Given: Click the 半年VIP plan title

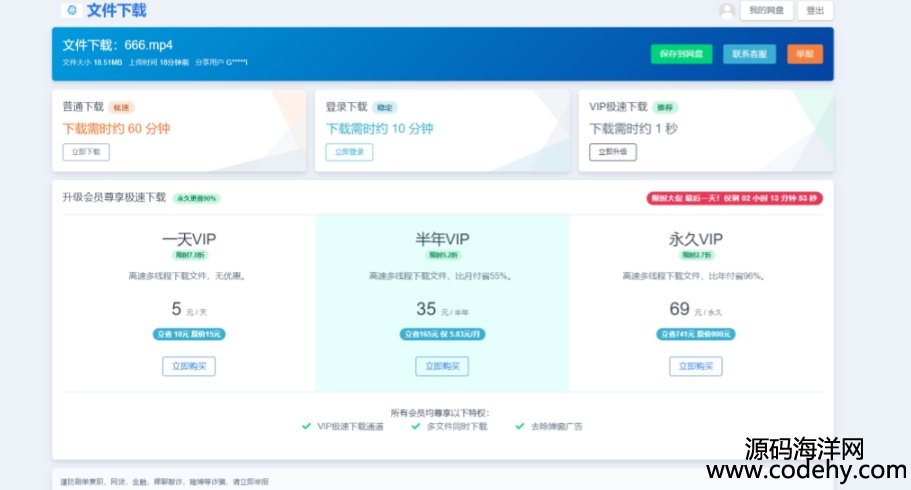Looking at the screenshot, I should pos(442,239).
